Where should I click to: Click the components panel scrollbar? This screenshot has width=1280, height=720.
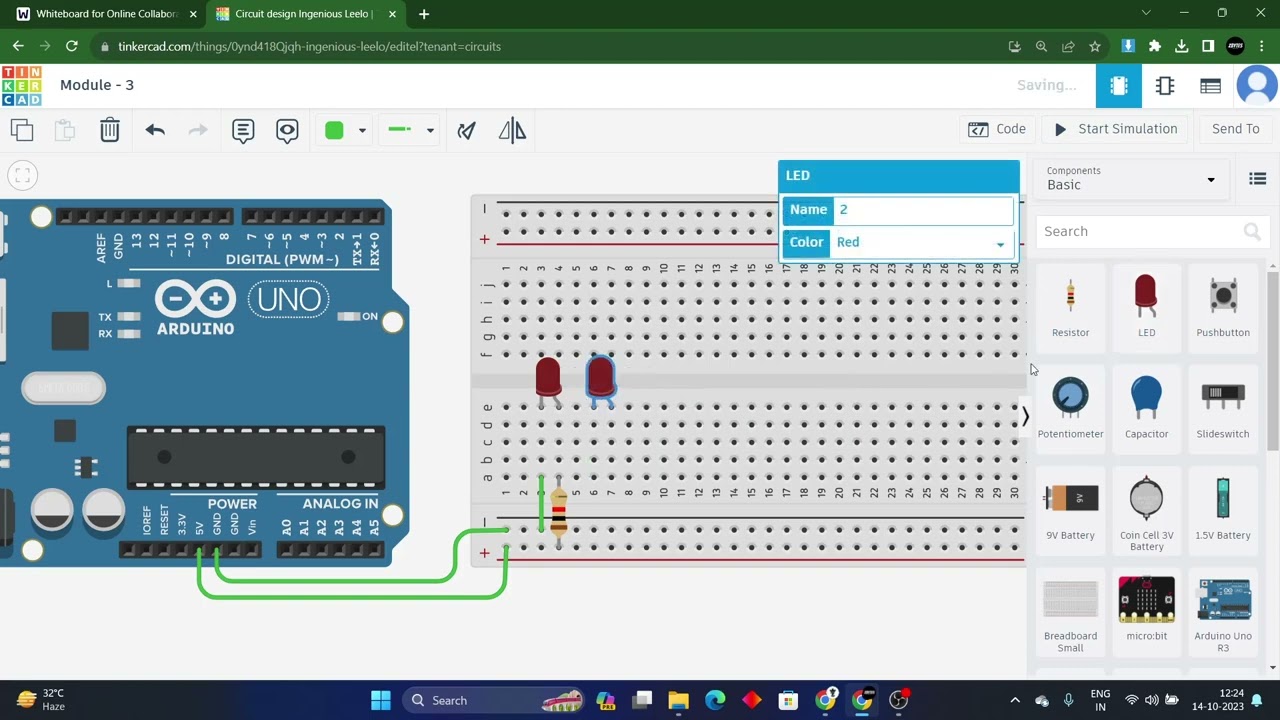tap(1273, 360)
